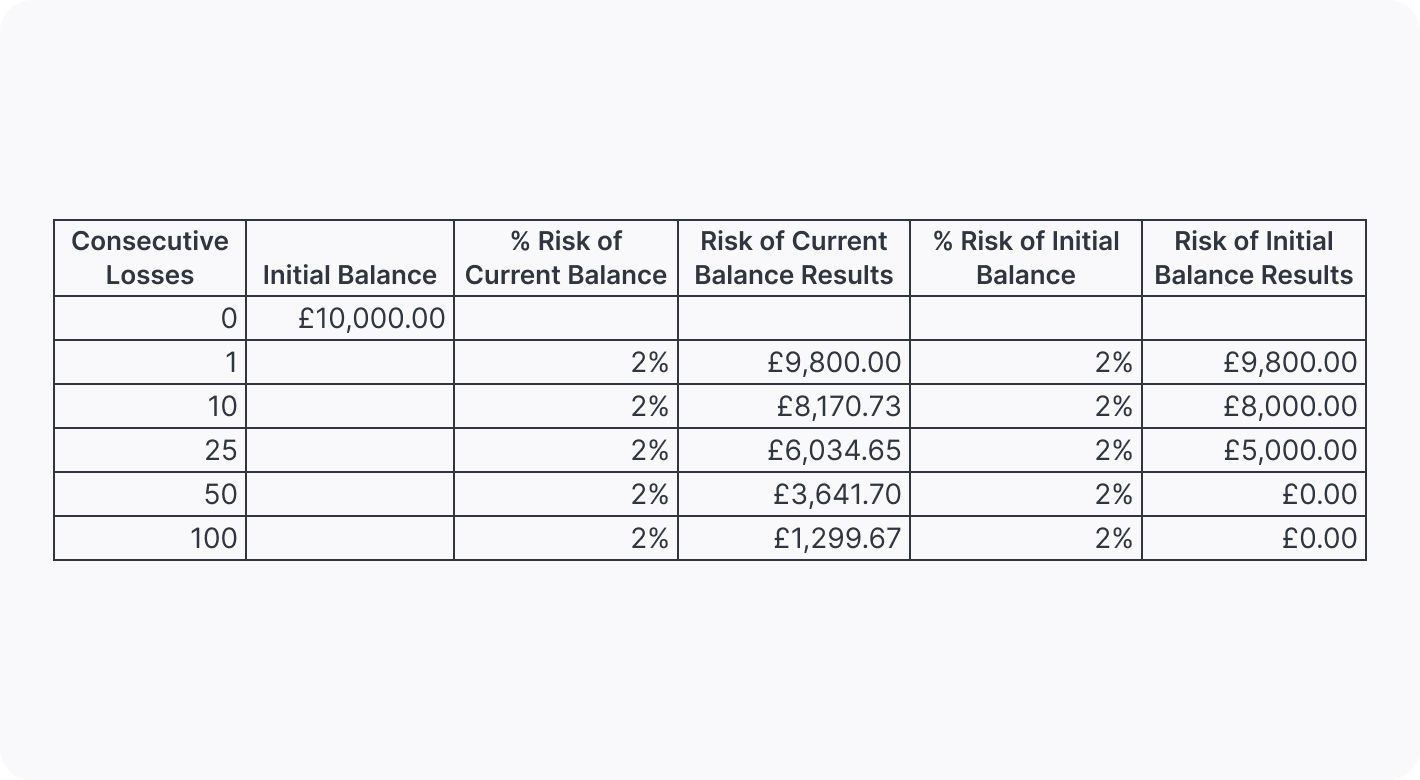Click the Consecutive Losses column header
Viewport: 1420px width, 780px height.
point(150,258)
